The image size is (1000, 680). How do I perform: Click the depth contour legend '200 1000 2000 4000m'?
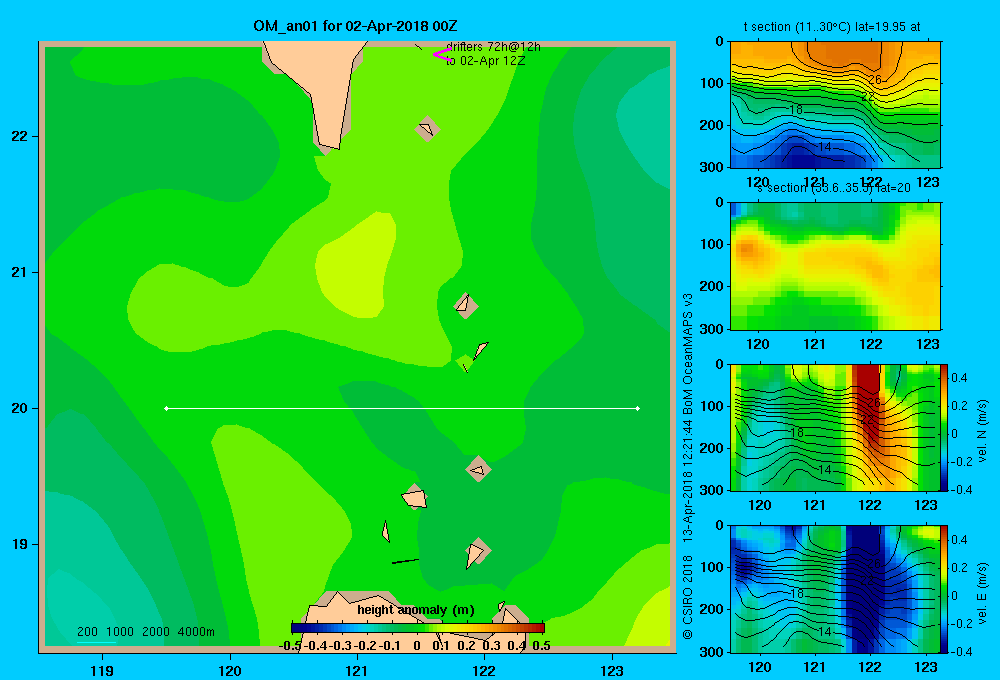click(146, 632)
